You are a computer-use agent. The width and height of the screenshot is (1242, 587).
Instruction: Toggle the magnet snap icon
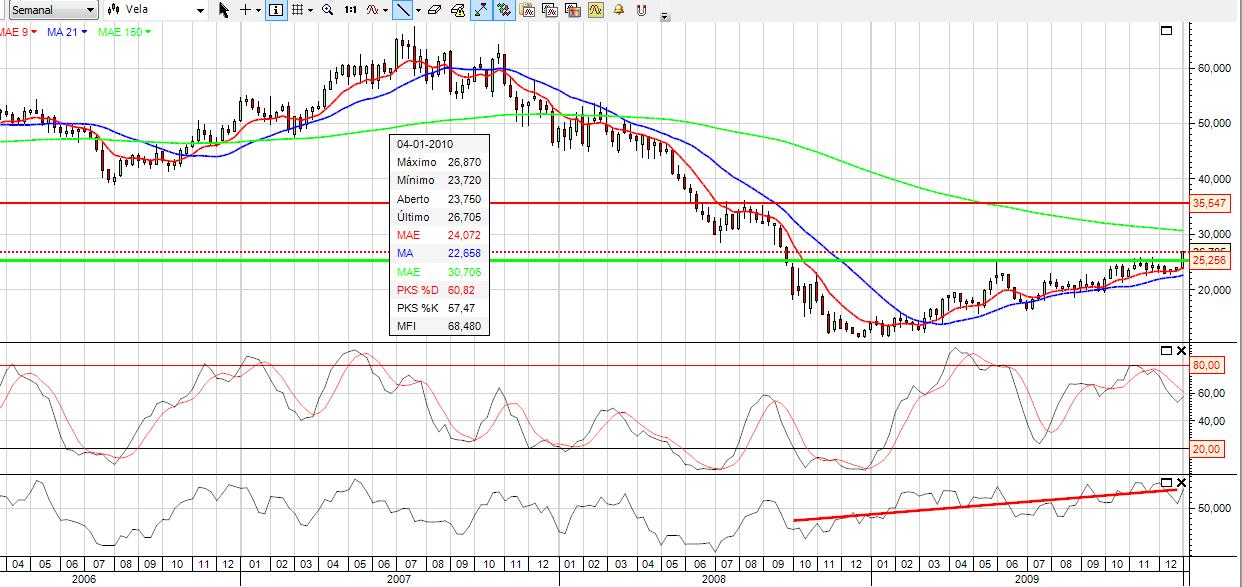[x=641, y=10]
